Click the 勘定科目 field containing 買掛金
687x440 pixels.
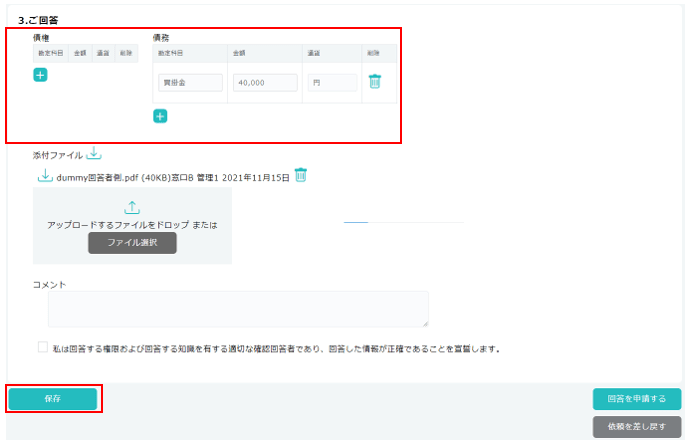190,83
